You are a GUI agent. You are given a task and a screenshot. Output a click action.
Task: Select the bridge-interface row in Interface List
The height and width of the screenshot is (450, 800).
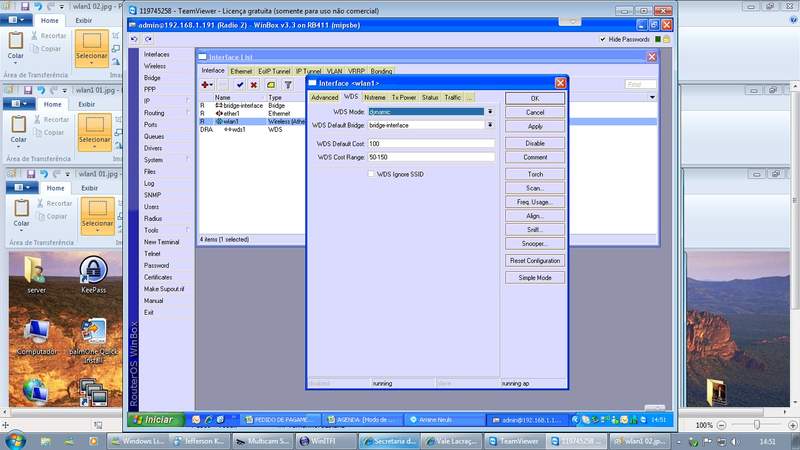(253, 105)
